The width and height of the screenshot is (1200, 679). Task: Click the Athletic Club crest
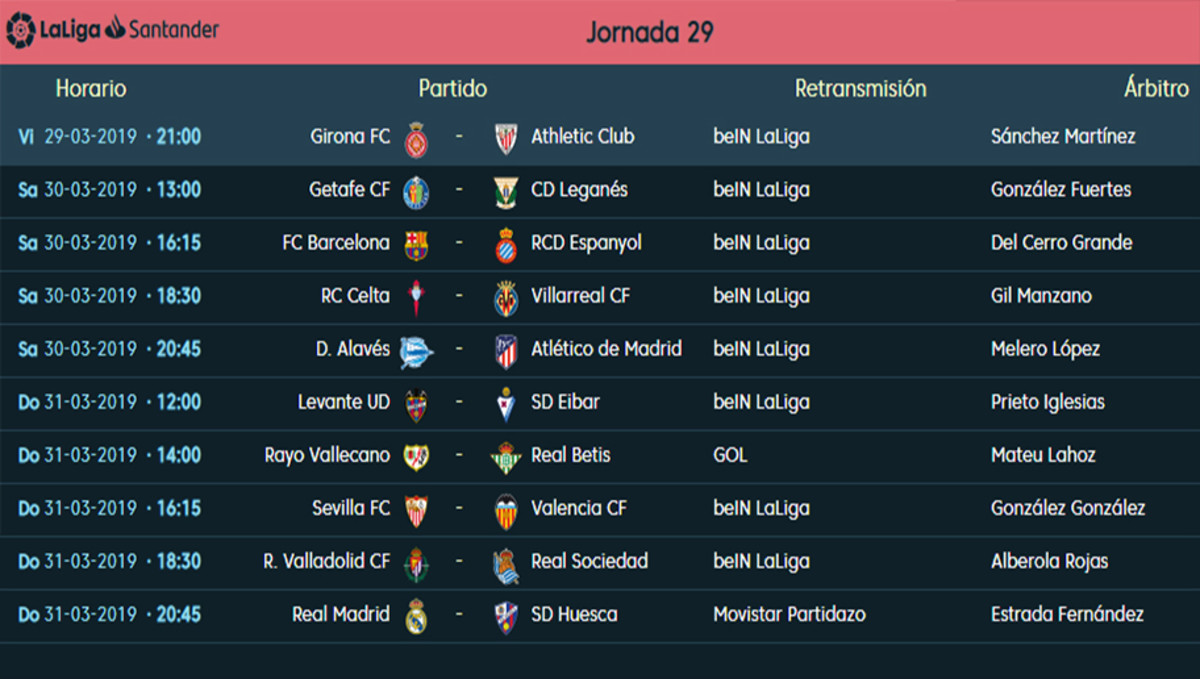coord(507,138)
